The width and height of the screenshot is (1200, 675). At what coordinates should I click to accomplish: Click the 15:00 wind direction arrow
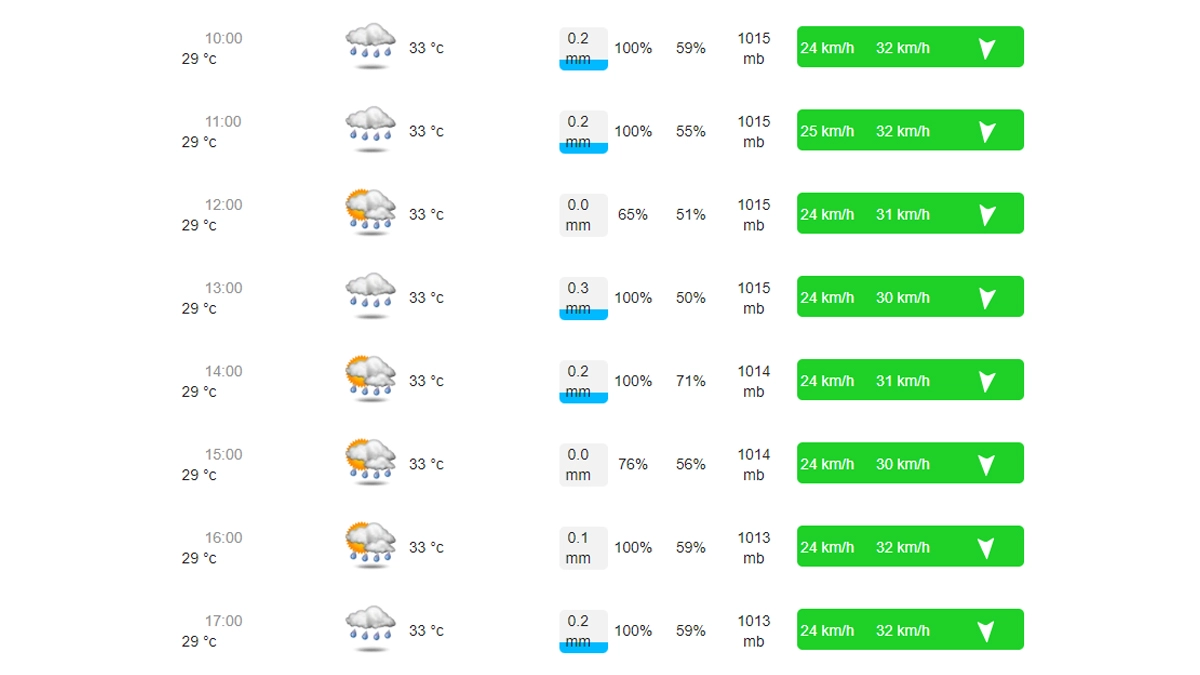pos(986,464)
